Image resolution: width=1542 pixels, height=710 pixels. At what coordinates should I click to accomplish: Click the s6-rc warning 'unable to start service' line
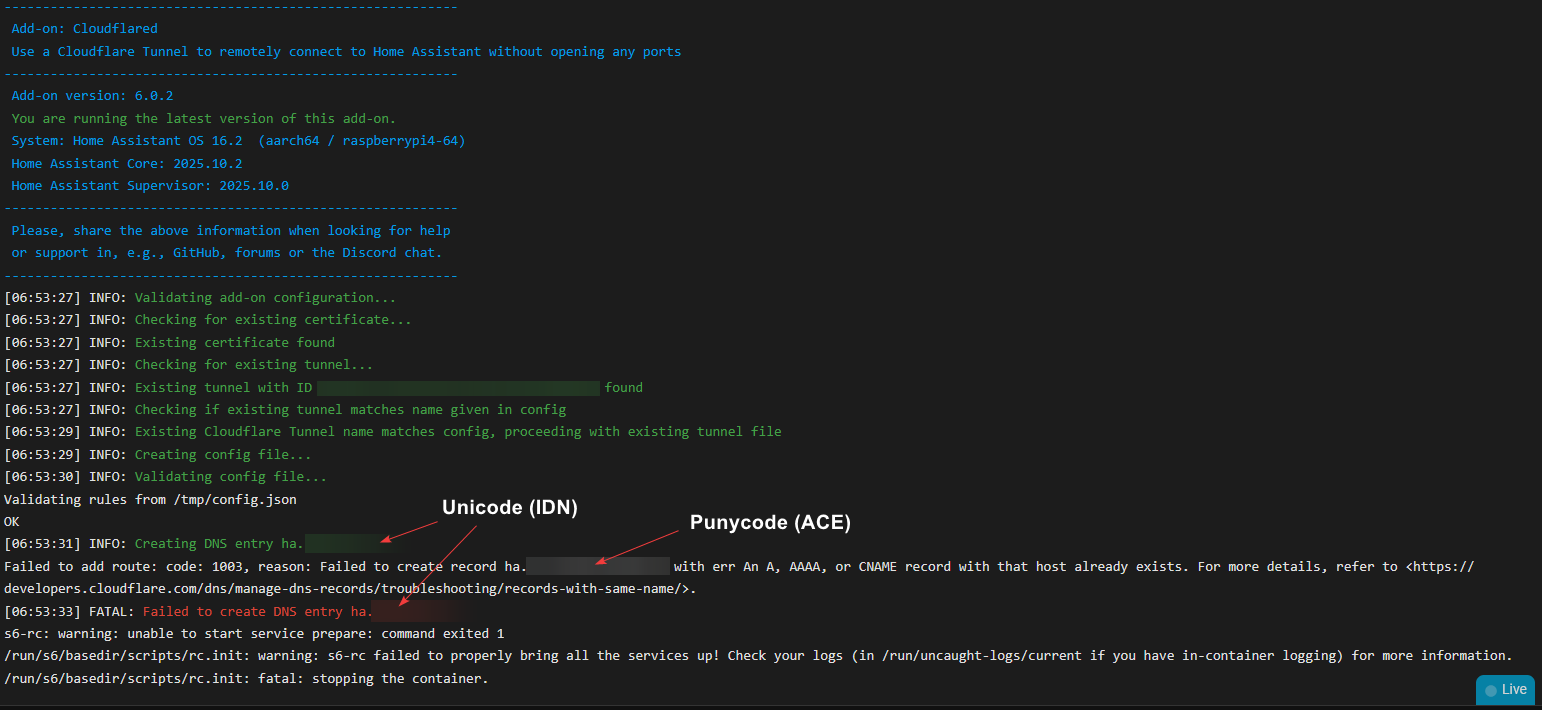(254, 633)
